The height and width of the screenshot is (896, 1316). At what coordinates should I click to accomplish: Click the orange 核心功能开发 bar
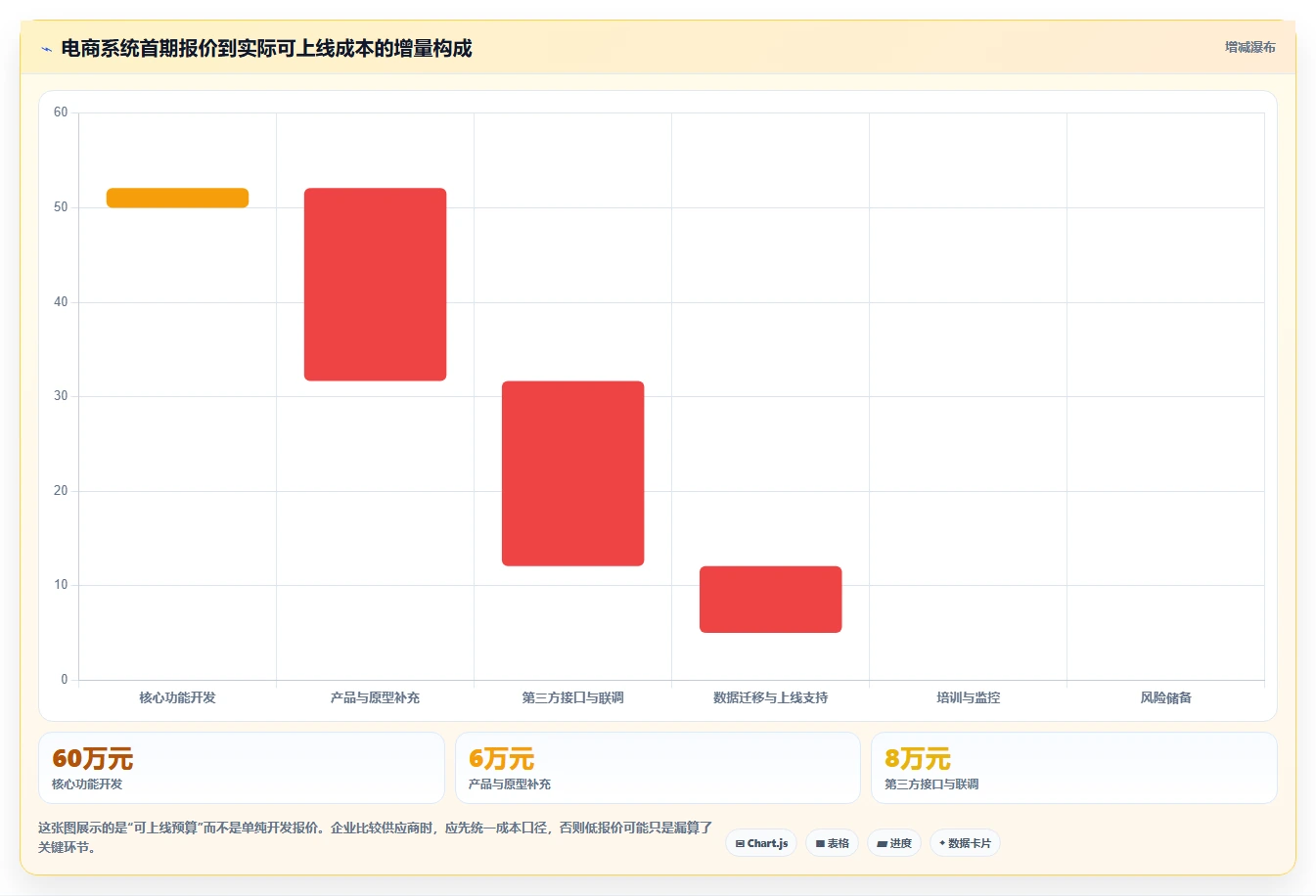click(x=177, y=198)
